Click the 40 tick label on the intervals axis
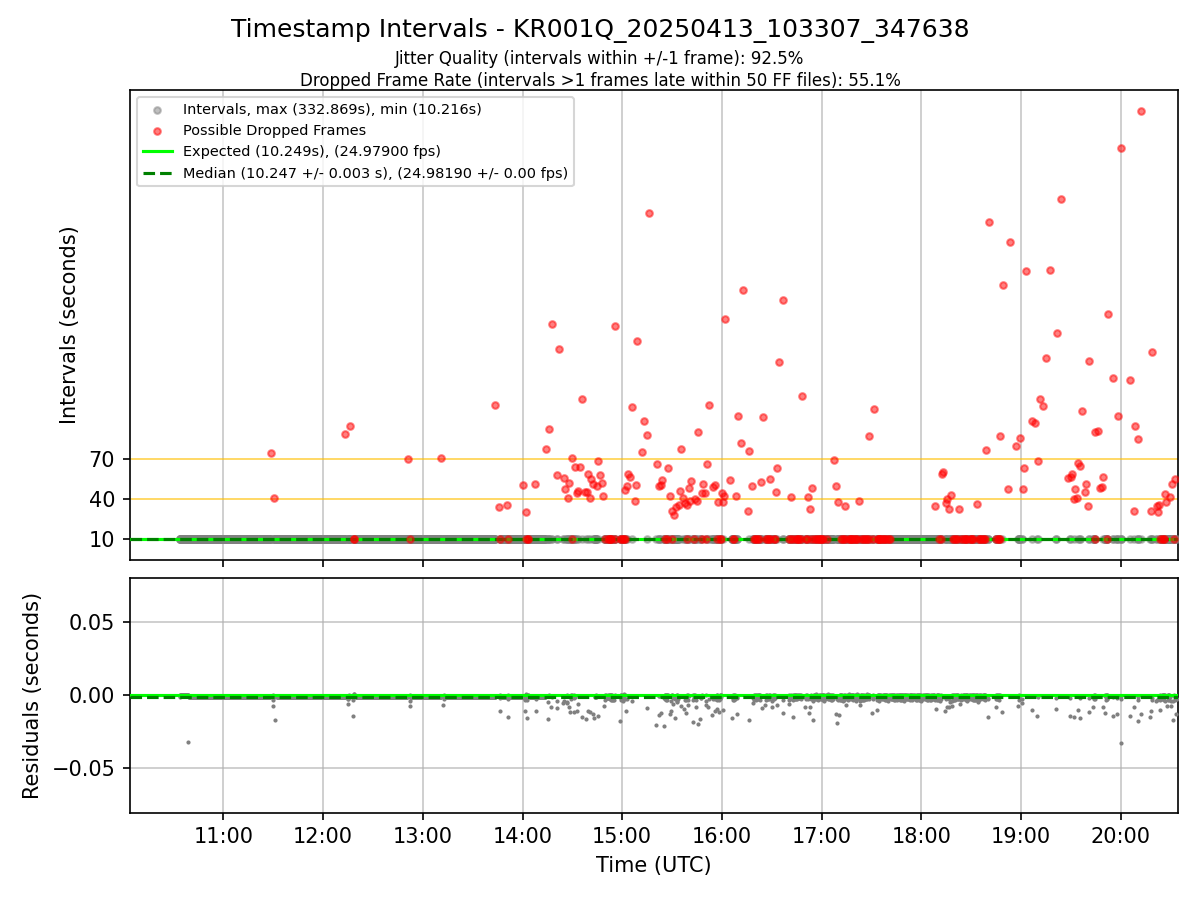This screenshot has width=1200, height=900. [x=104, y=499]
